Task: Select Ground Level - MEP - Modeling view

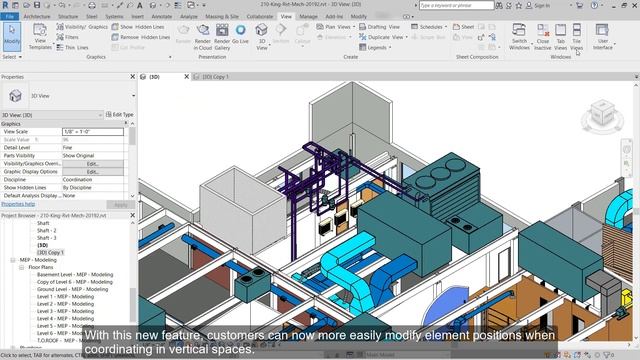Action: pos(72,289)
